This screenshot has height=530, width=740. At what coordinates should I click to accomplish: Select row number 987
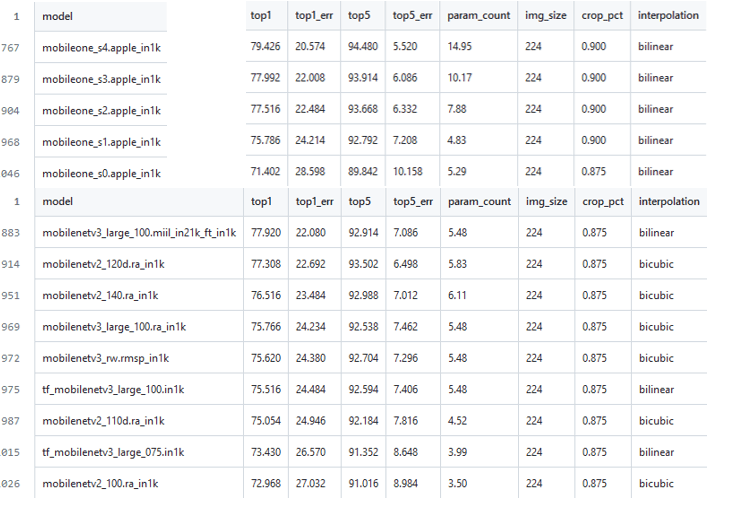click(x=10, y=421)
